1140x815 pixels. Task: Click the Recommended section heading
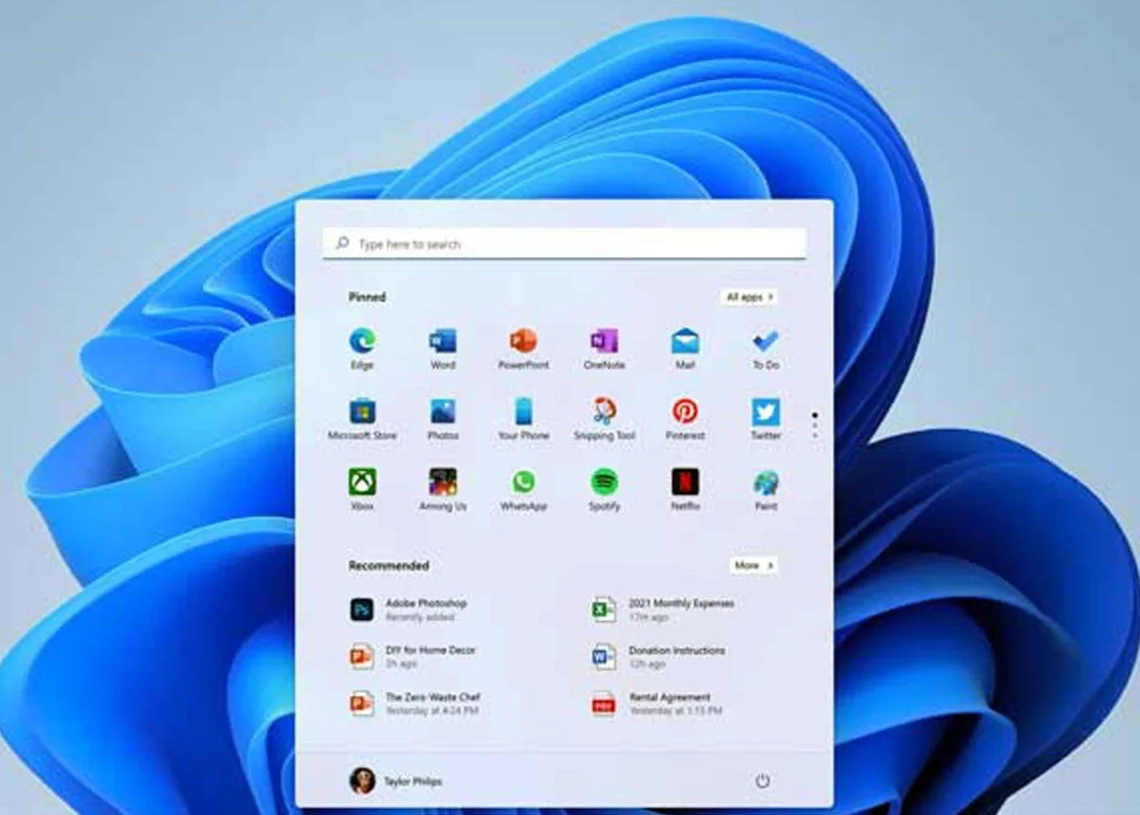[x=389, y=566]
